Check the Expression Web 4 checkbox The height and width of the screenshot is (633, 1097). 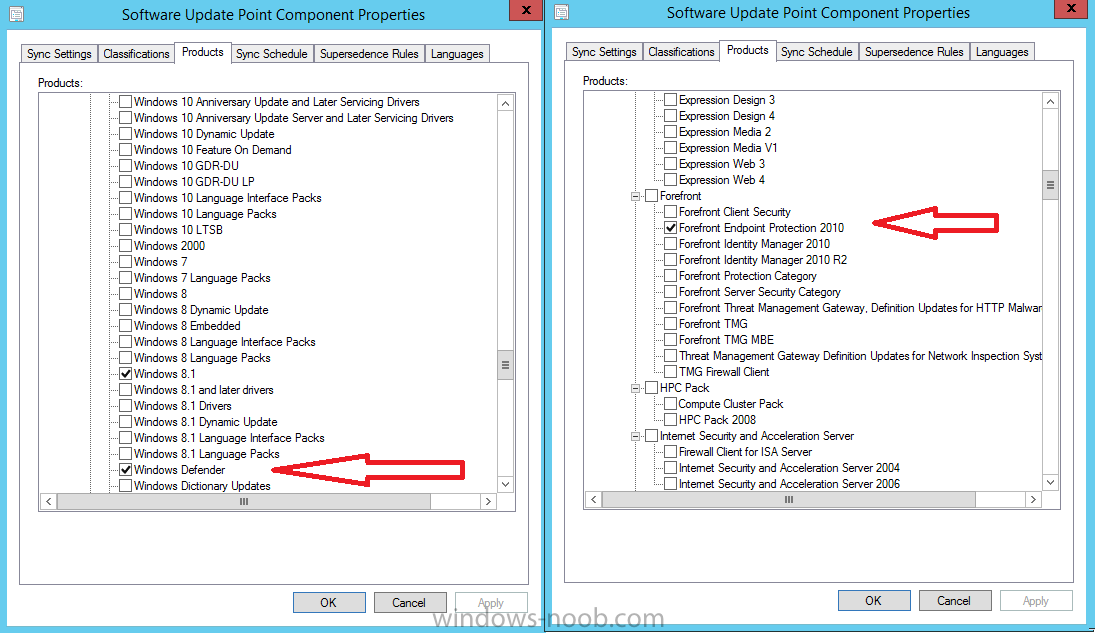point(671,180)
